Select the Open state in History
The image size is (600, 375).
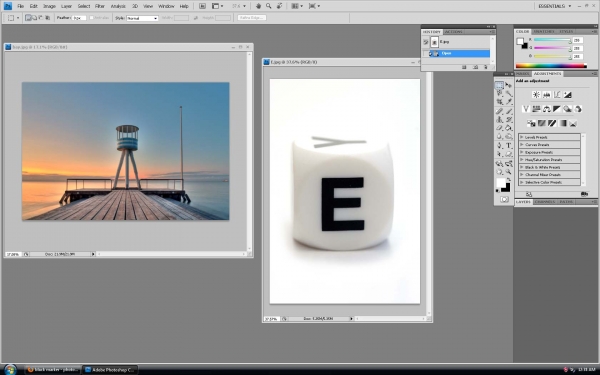pos(459,54)
